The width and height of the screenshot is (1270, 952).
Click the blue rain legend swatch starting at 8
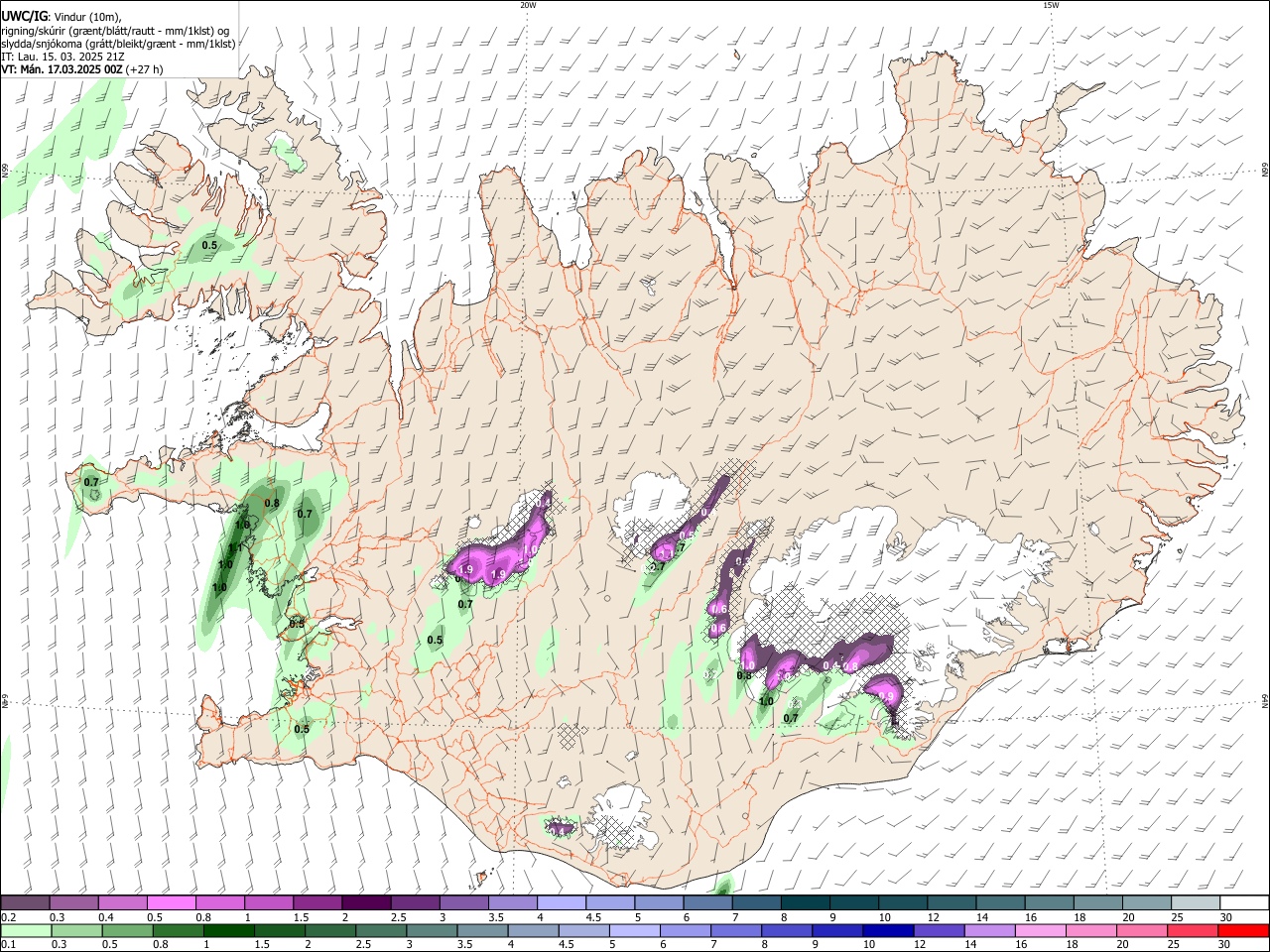tap(788, 930)
